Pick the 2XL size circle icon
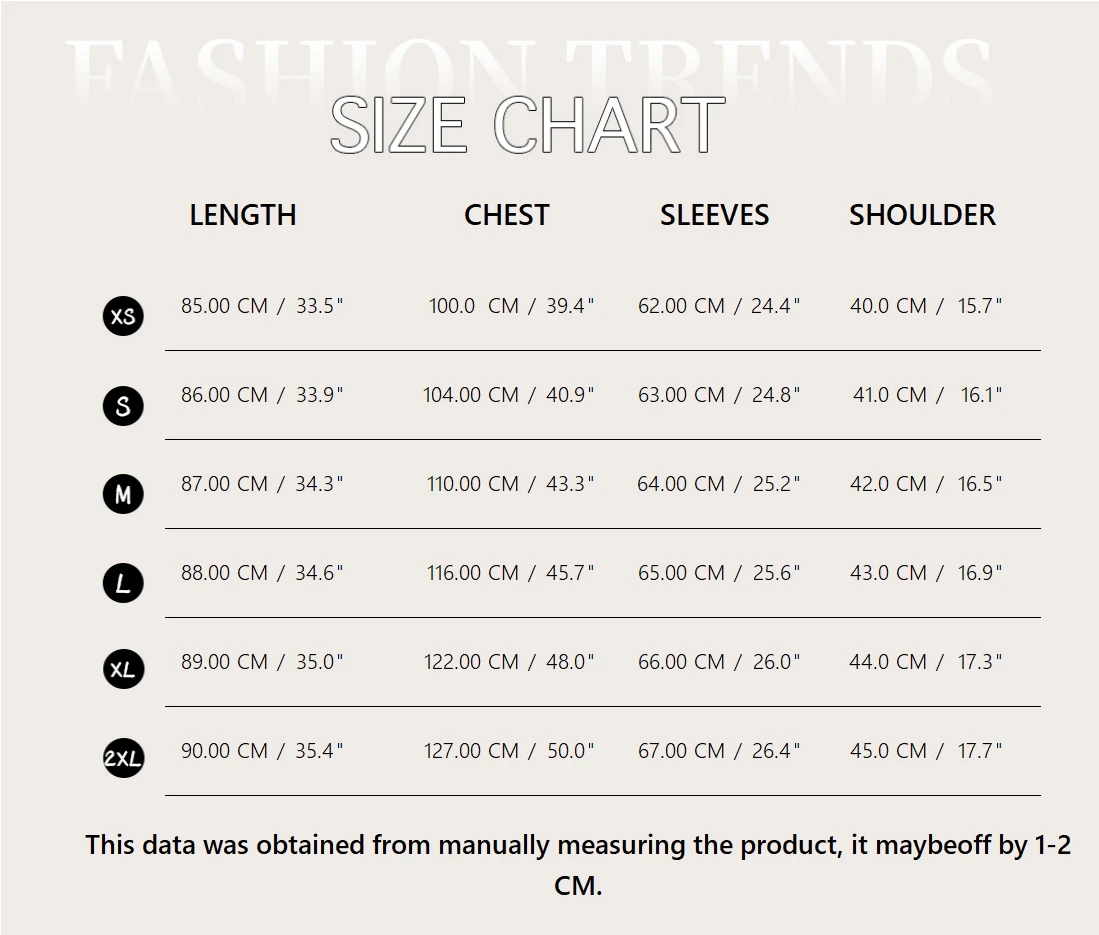Screen dimensions: 1099x935 123,759
